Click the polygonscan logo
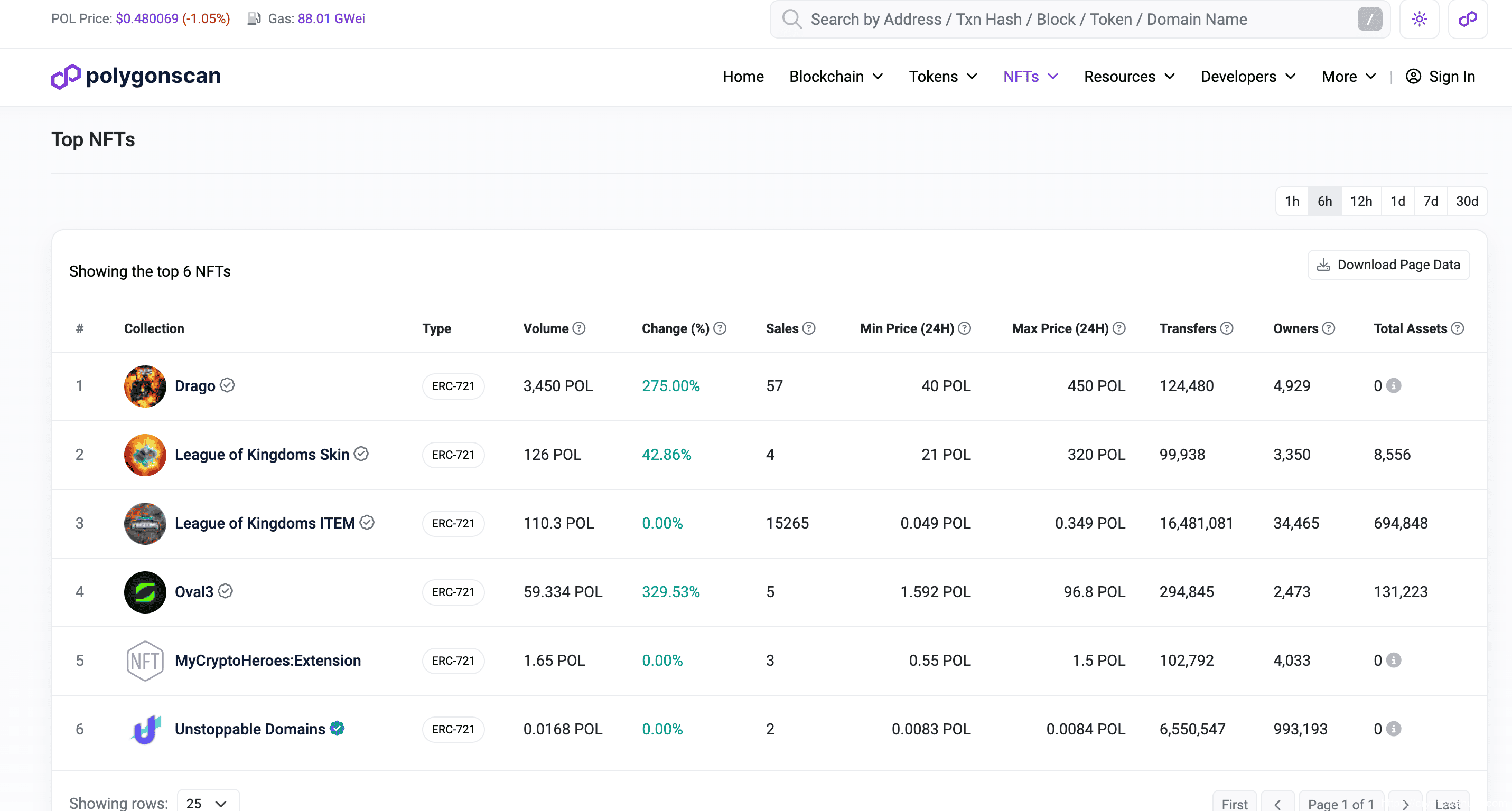Image resolution: width=1512 pixels, height=811 pixels. pos(136,76)
